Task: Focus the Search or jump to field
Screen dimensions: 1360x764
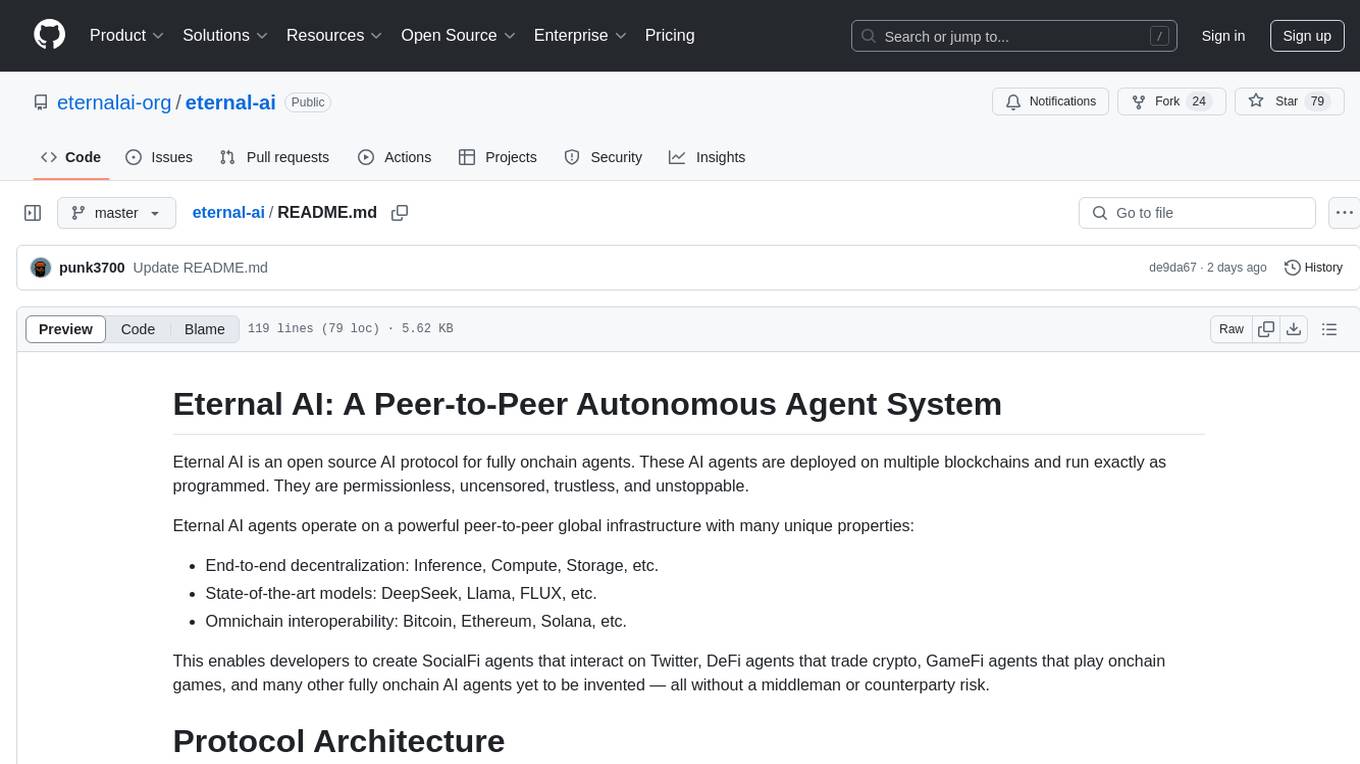Action: tap(1015, 36)
